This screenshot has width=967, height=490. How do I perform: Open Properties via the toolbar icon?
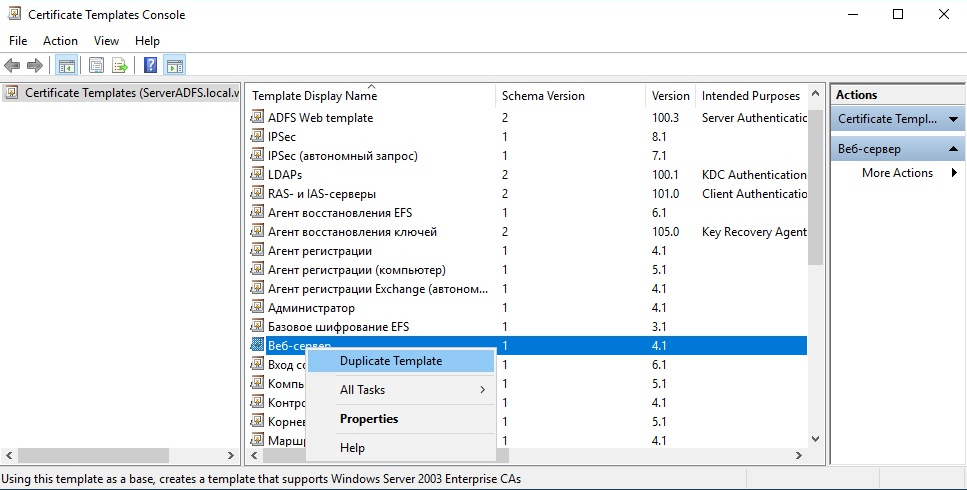coord(96,66)
